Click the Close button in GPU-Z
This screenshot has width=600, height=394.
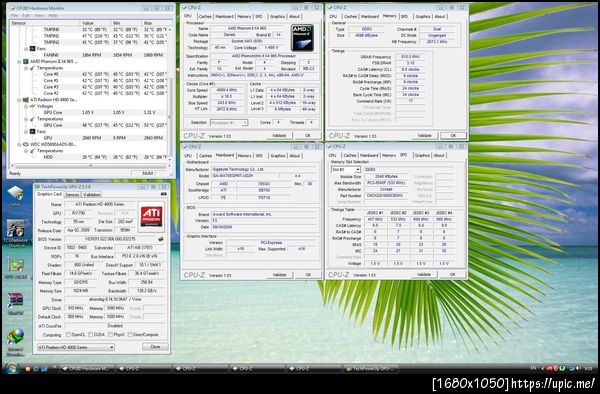click(155, 347)
